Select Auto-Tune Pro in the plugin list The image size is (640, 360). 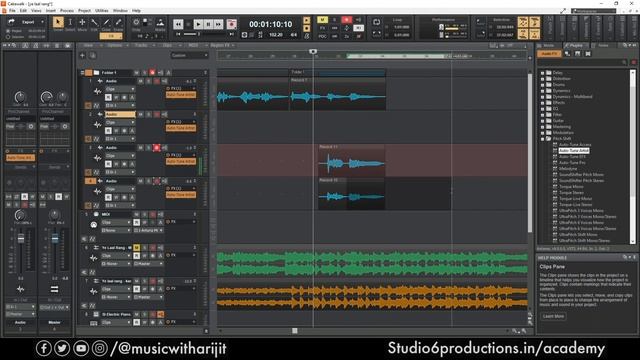click(572, 162)
